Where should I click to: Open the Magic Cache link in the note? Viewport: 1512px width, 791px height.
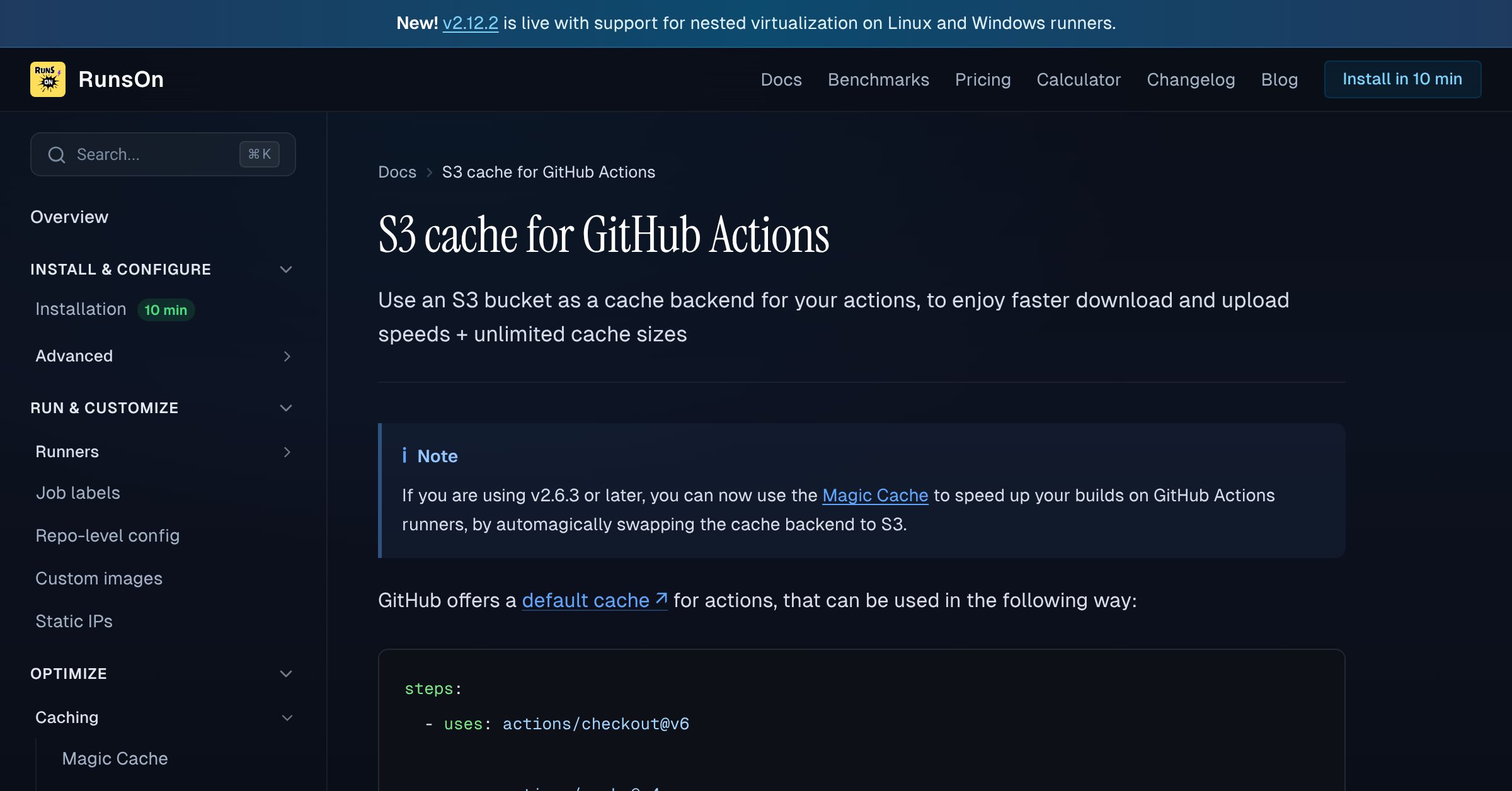[x=875, y=495]
